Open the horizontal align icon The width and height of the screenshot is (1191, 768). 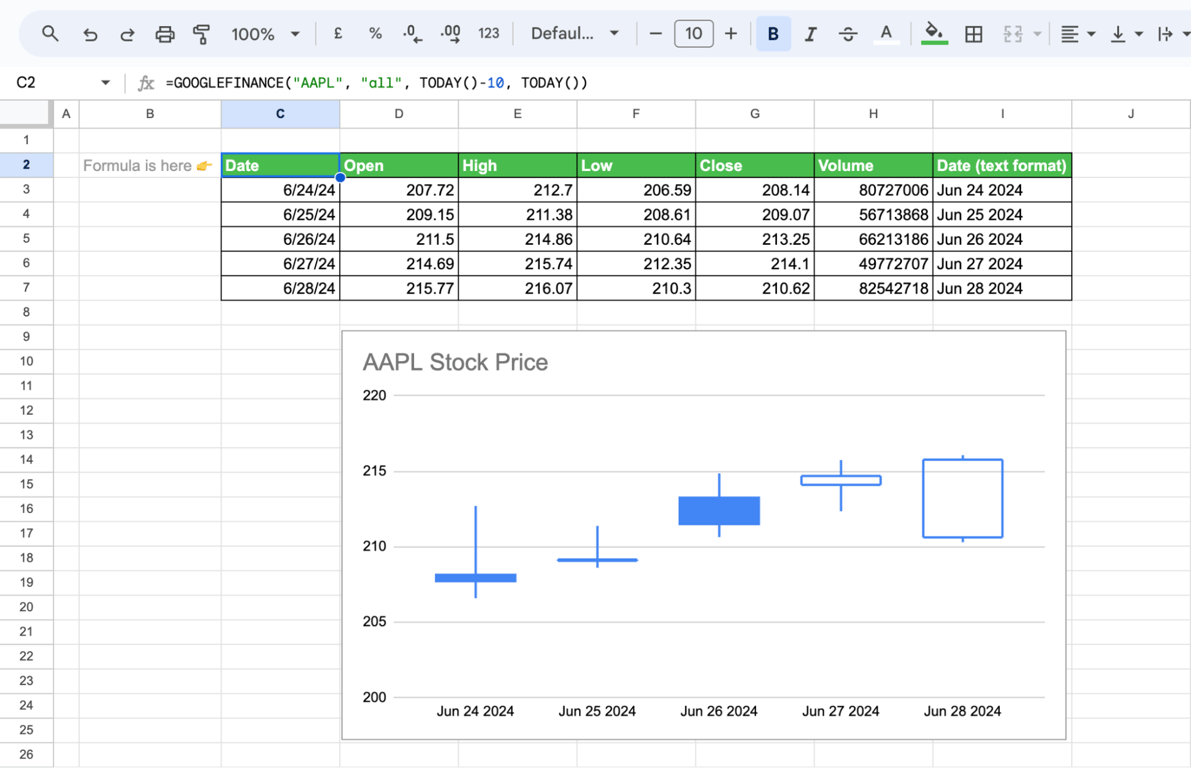click(x=1069, y=34)
